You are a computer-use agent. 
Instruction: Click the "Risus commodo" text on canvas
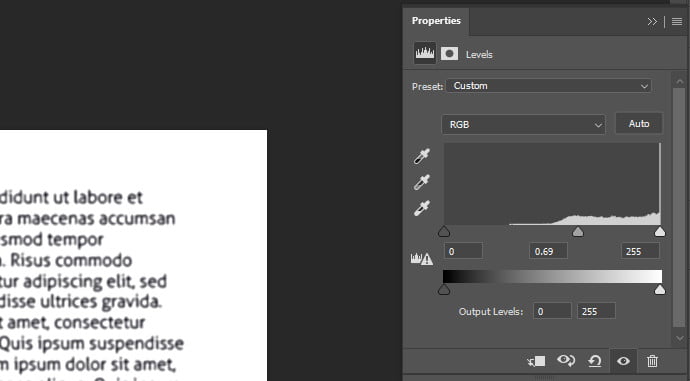coord(71,260)
